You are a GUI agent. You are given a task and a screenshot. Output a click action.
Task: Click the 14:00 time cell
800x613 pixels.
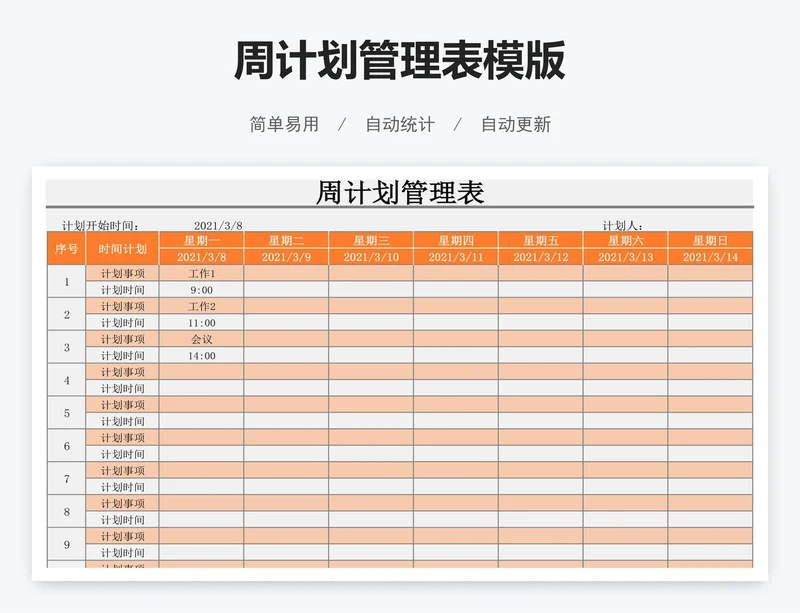click(x=202, y=355)
